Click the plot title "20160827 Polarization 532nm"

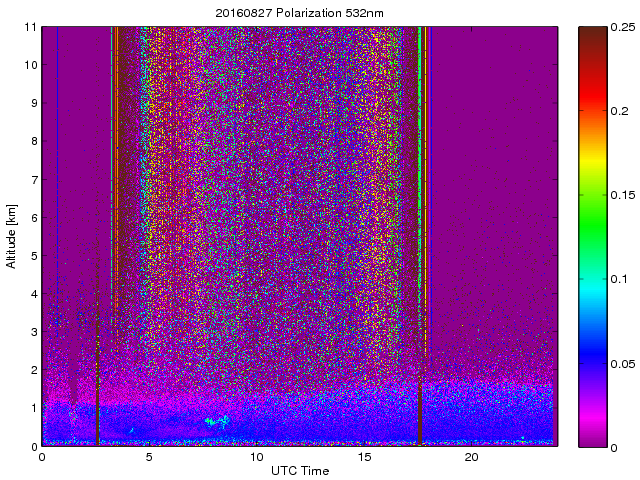(299, 13)
